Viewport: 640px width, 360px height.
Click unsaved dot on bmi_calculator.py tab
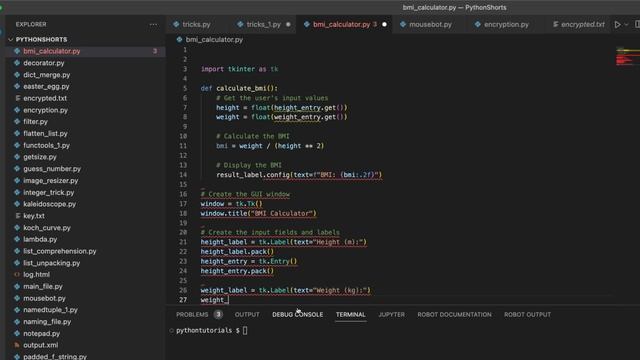pos(384,24)
